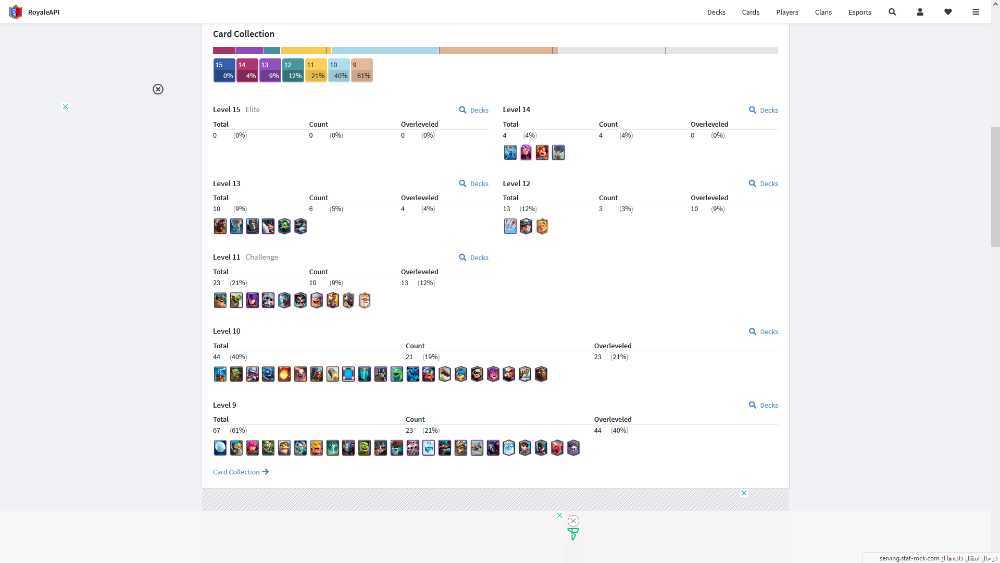
Task: Select the teal level 12 badge
Action: 293,70
